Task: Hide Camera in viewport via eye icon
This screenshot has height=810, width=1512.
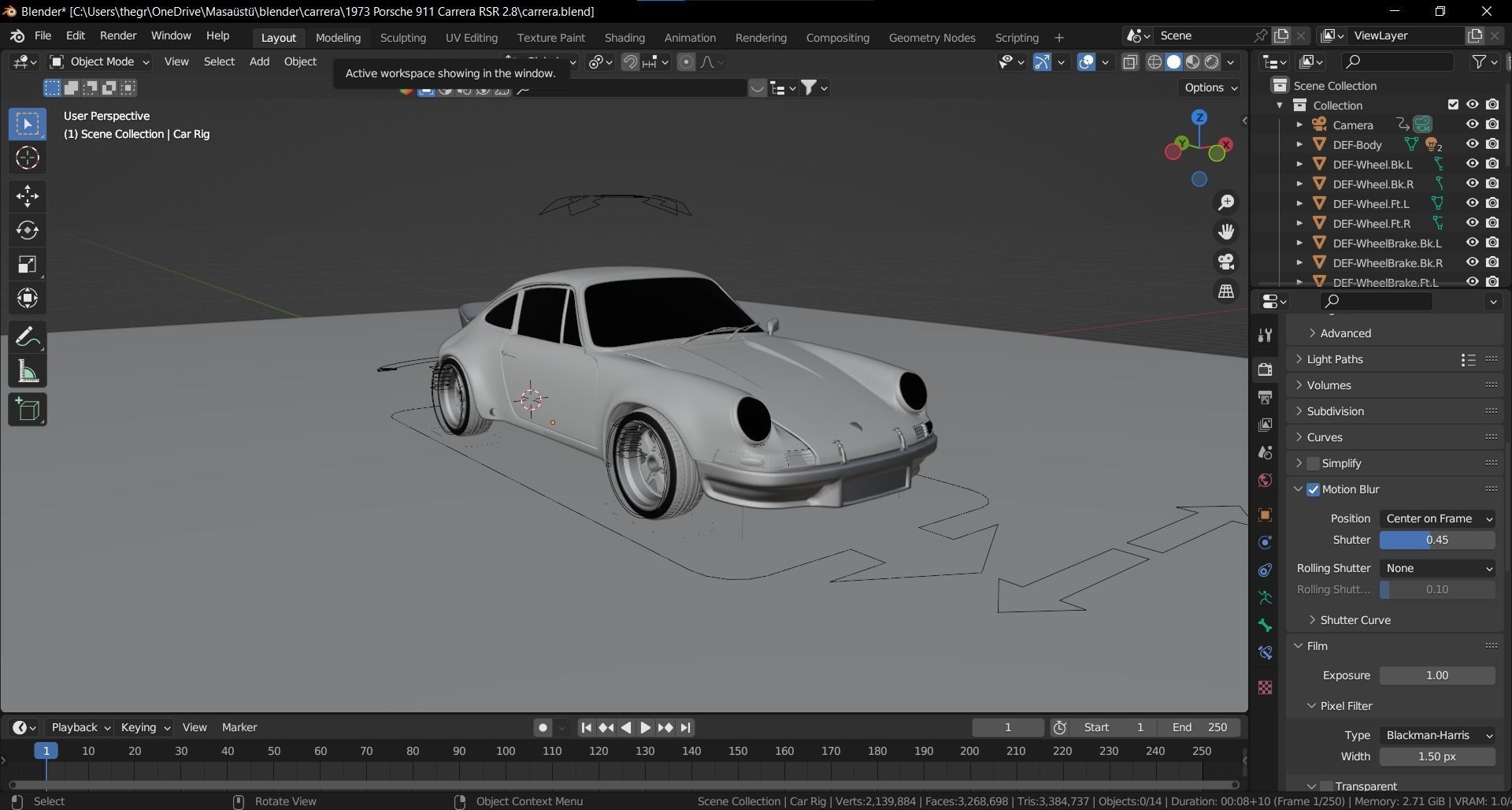Action: tap(1472, 124)
